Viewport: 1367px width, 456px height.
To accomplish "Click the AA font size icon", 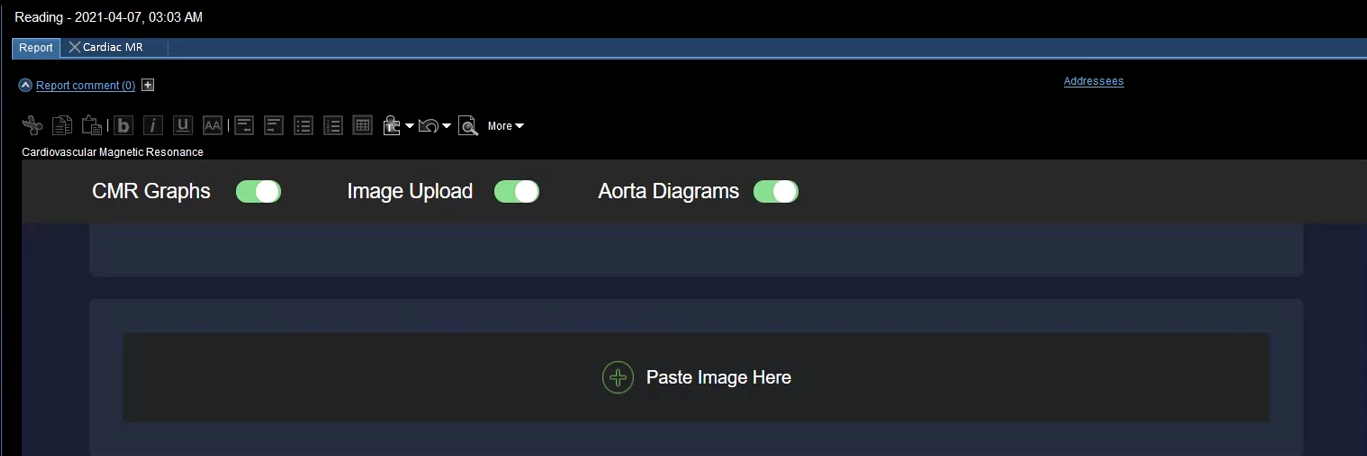I will [212, 126].
